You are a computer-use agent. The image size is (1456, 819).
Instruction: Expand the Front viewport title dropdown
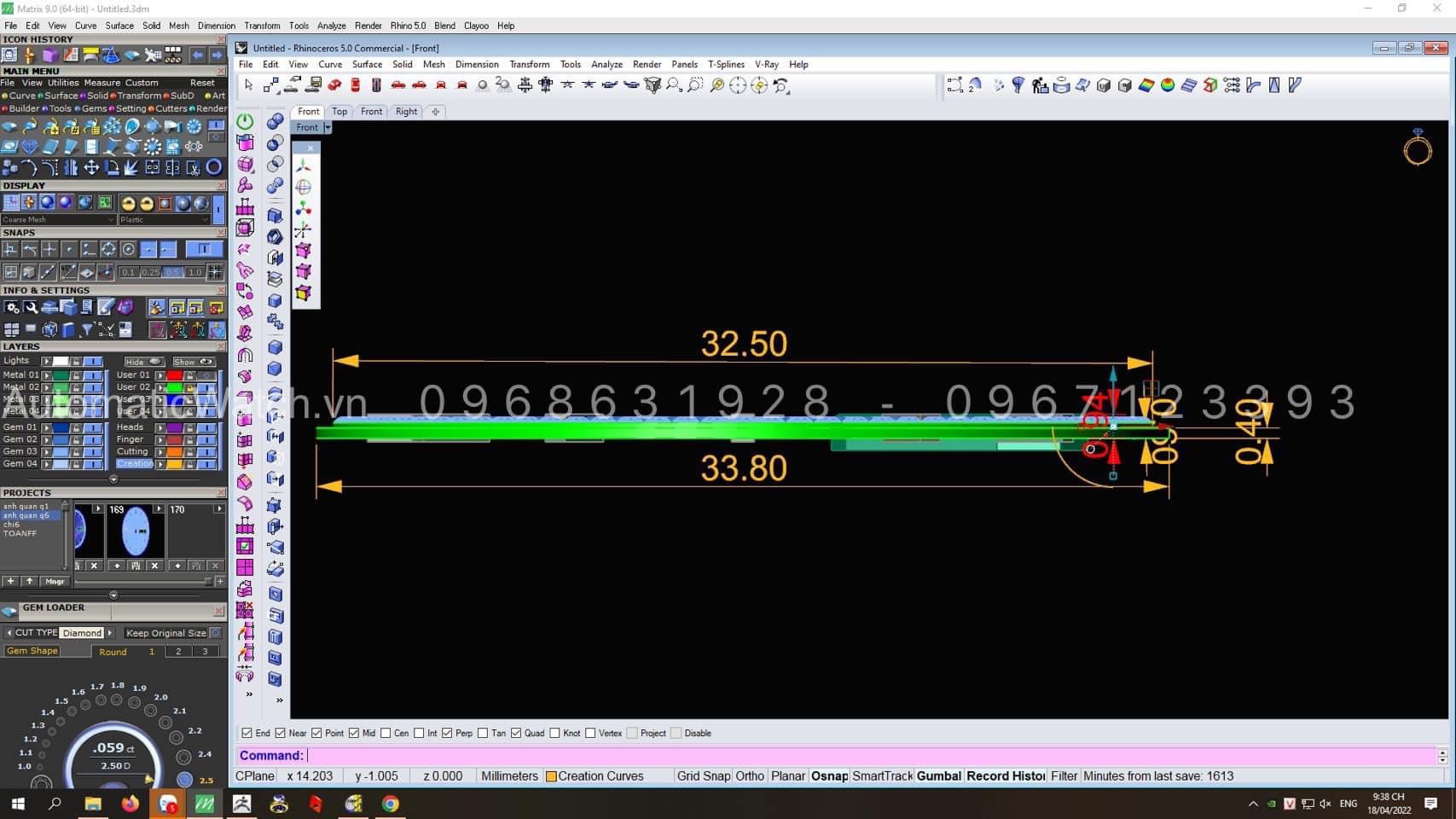tap(327, 127)
